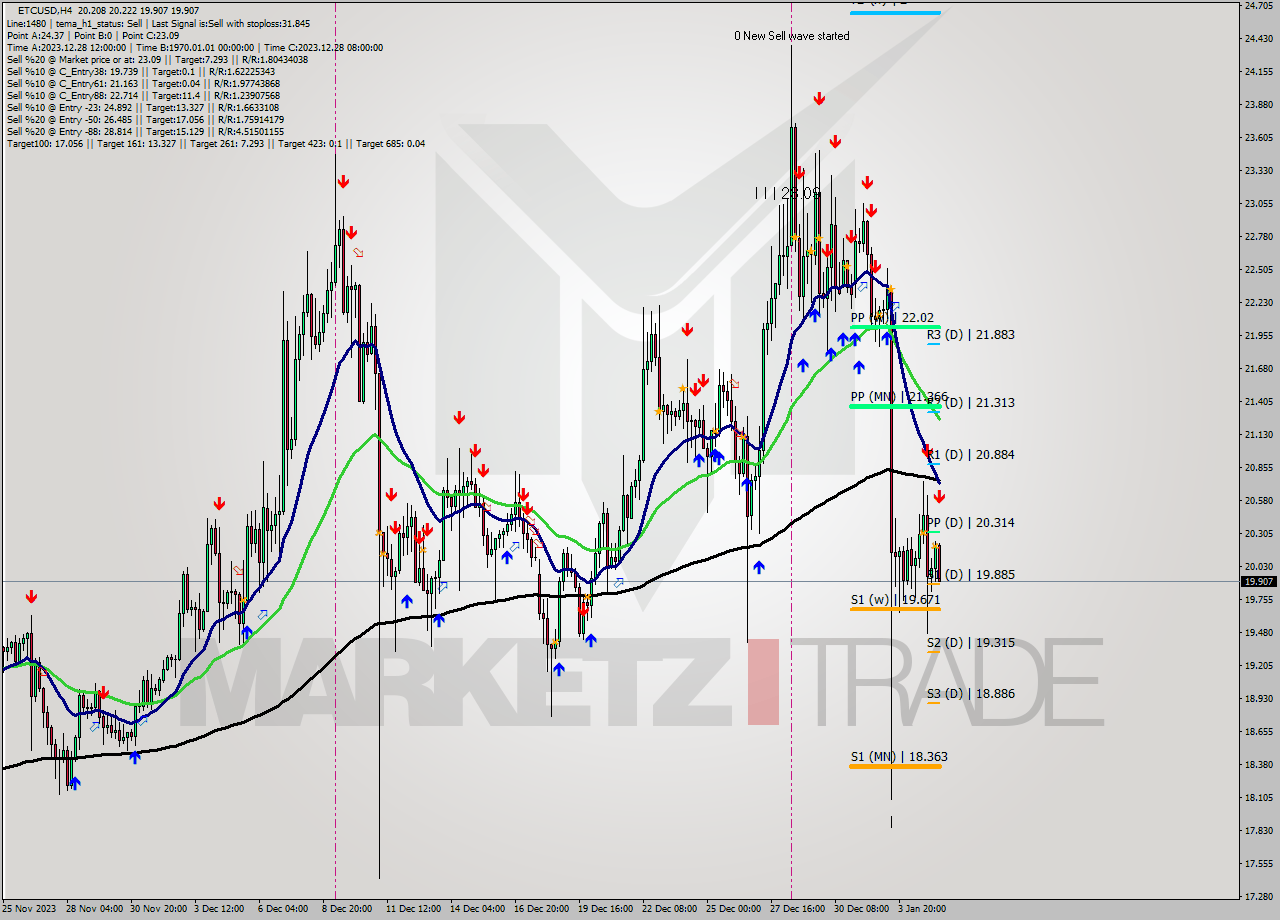This screenshot has width=1280, height=920.
Task: Select the 22.230 price axis value
Action: click(1257, 302)
